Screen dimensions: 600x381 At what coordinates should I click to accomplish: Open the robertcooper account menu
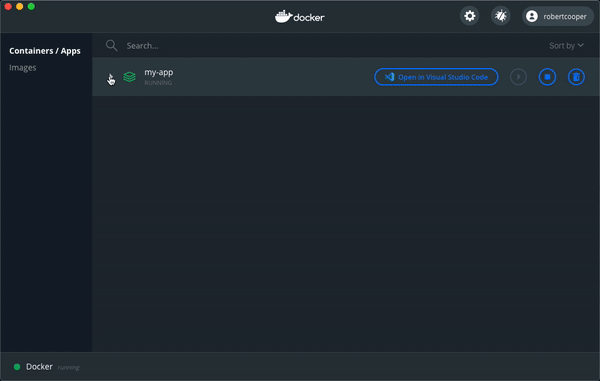tap(558, 16)
